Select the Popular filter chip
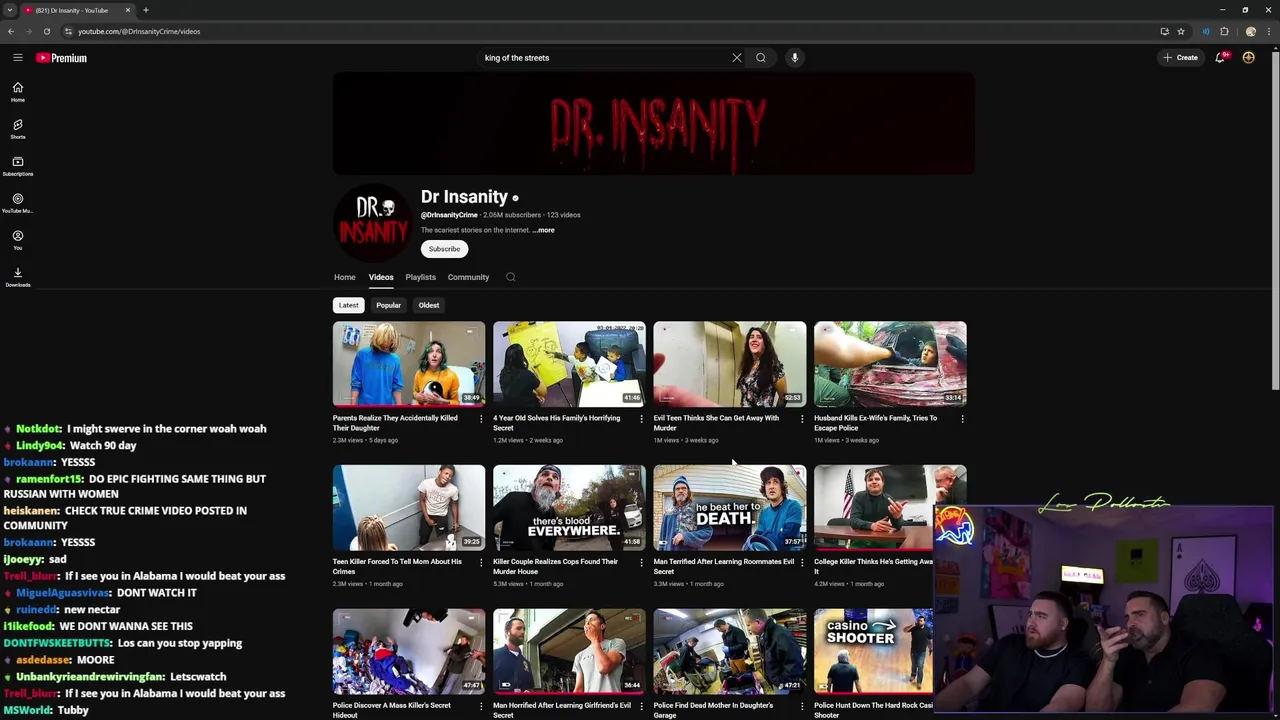The height and width of the screenshot is (720, 1280). [388, 305]
